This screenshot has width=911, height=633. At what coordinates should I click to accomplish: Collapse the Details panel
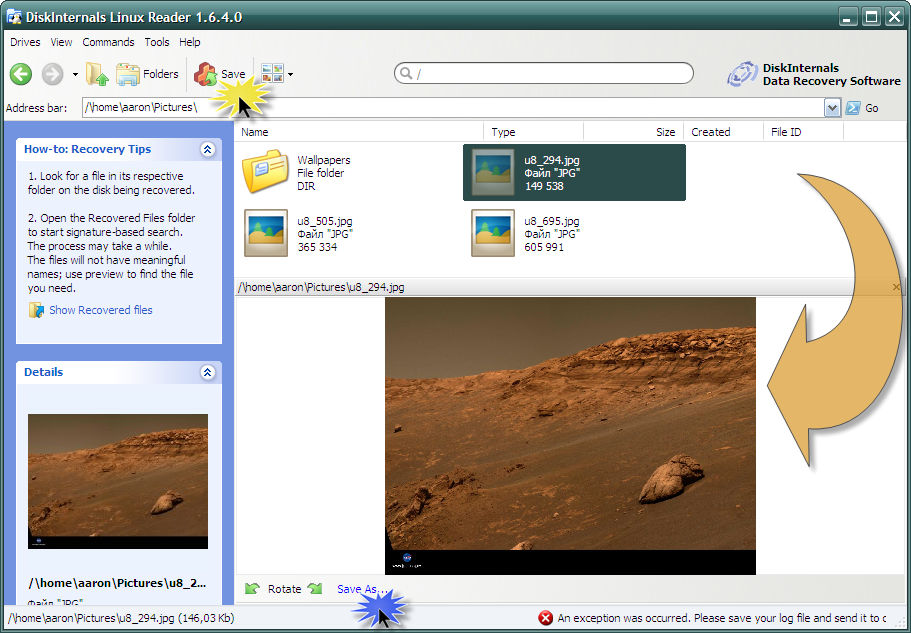coord(207,372)
